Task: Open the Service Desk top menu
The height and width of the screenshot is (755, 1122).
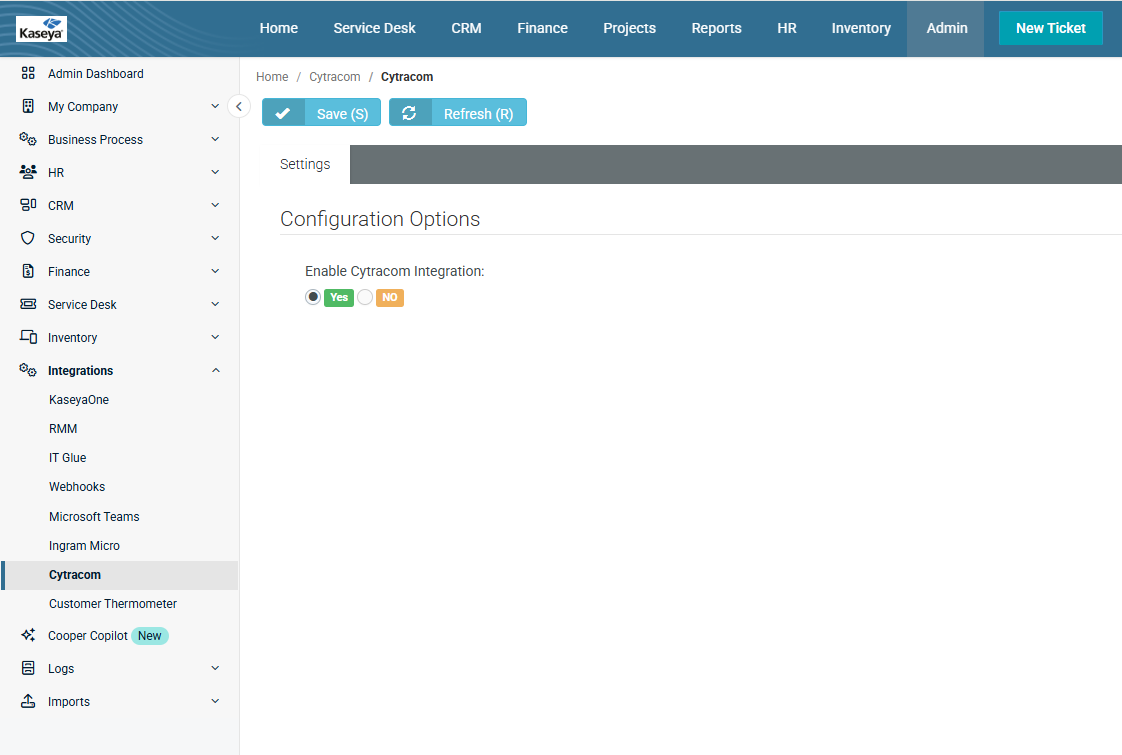Action: [x=374, y=28]
